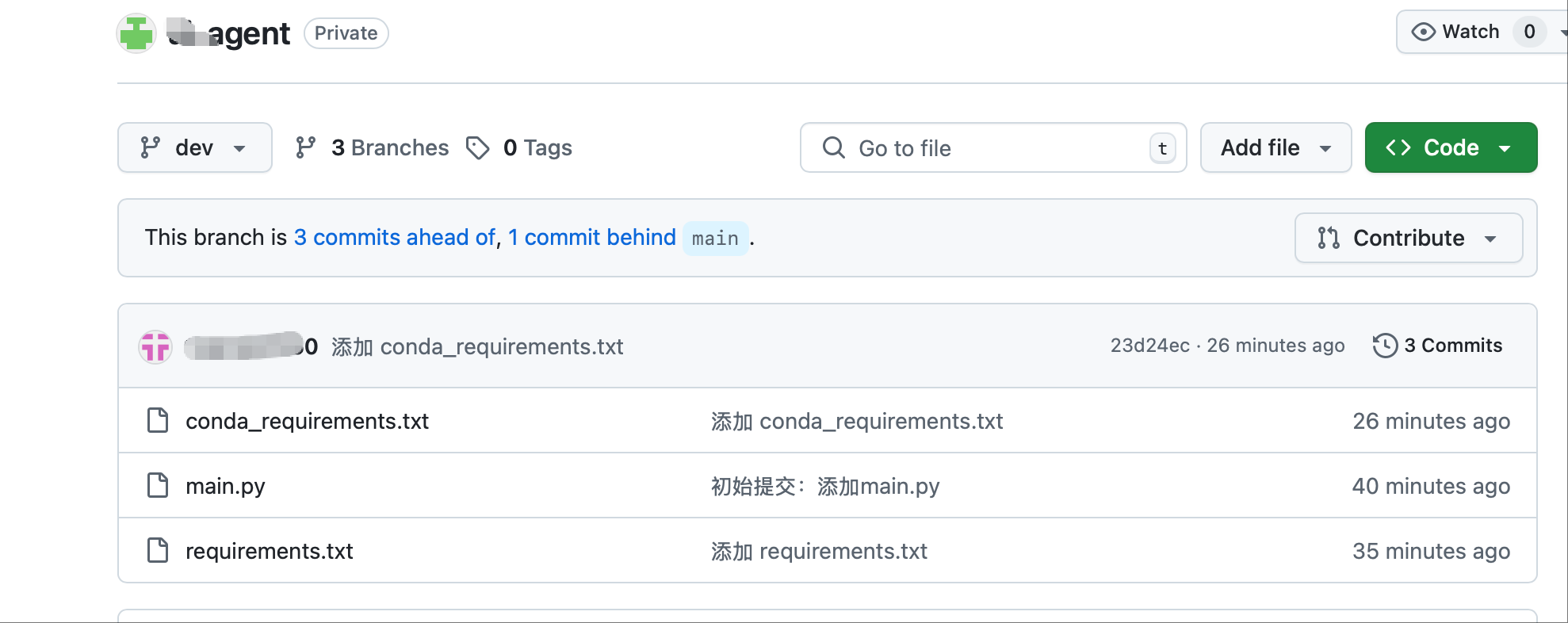
Task: Click the magnifier icon in file search
Action: point(833,148)
